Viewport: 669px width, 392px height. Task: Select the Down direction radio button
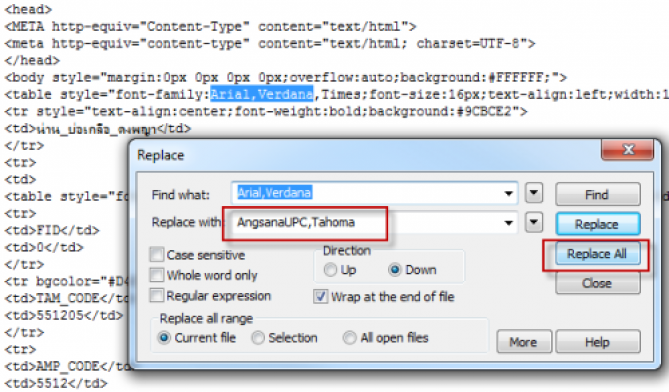click(395, 270)
